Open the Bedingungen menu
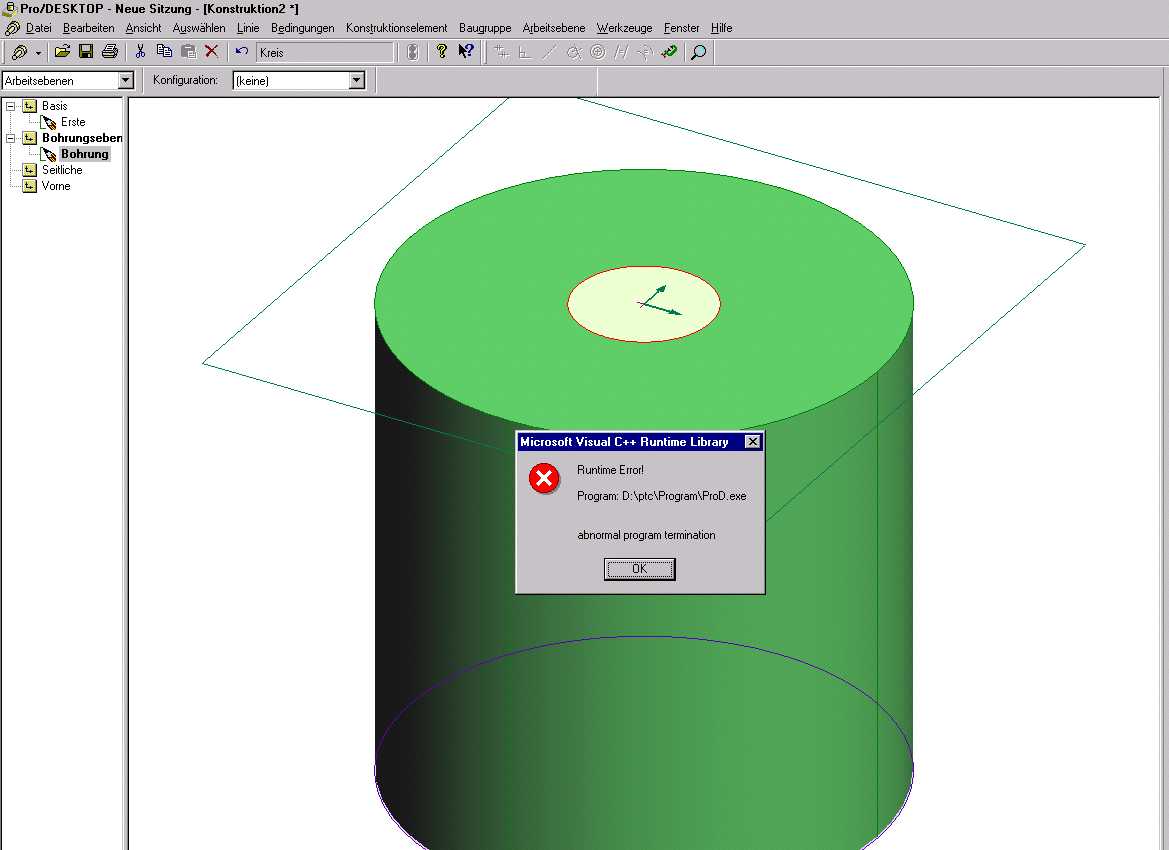 (303, 28)
